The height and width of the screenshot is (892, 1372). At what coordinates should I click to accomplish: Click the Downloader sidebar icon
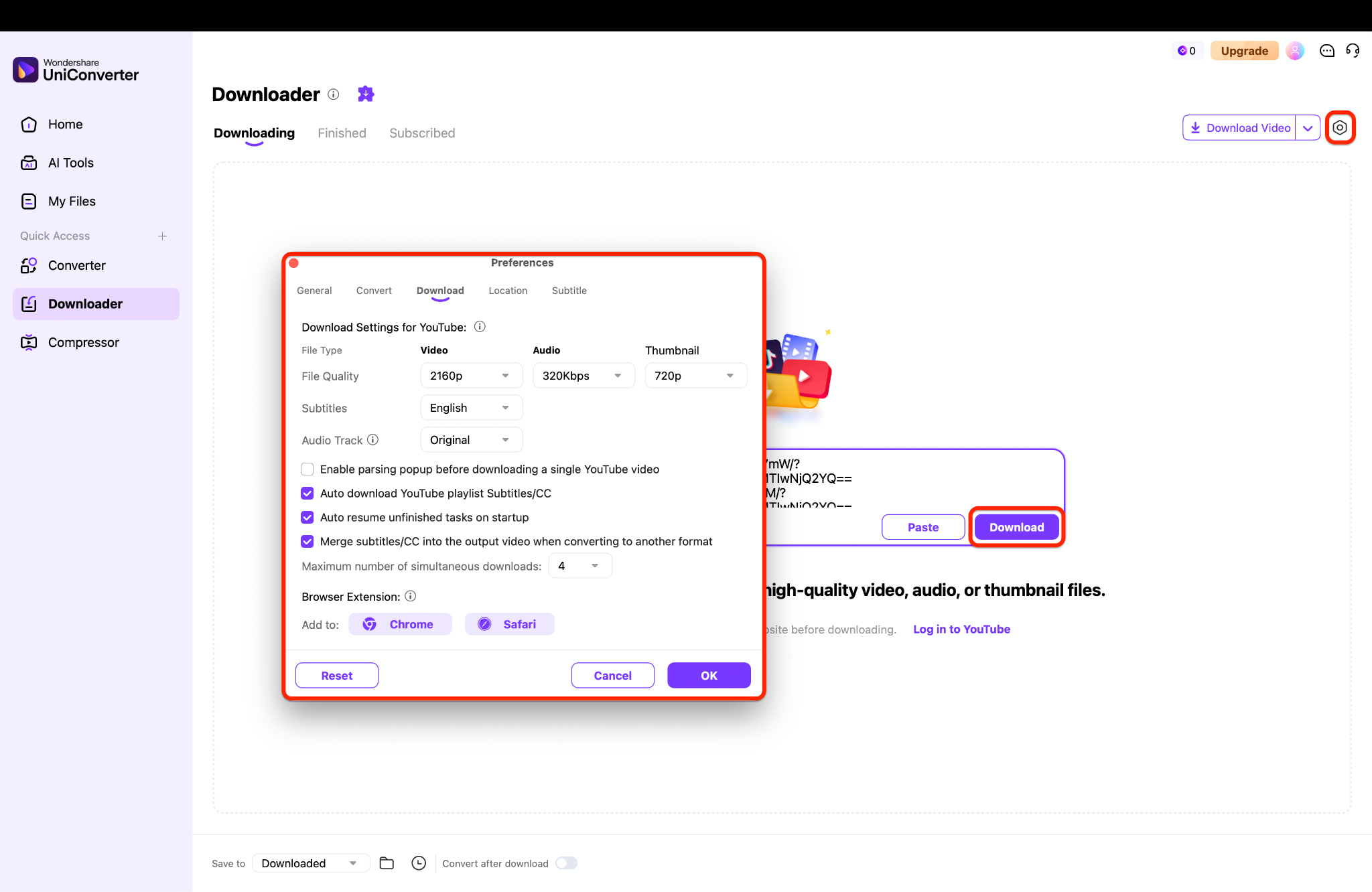point(29,304)
